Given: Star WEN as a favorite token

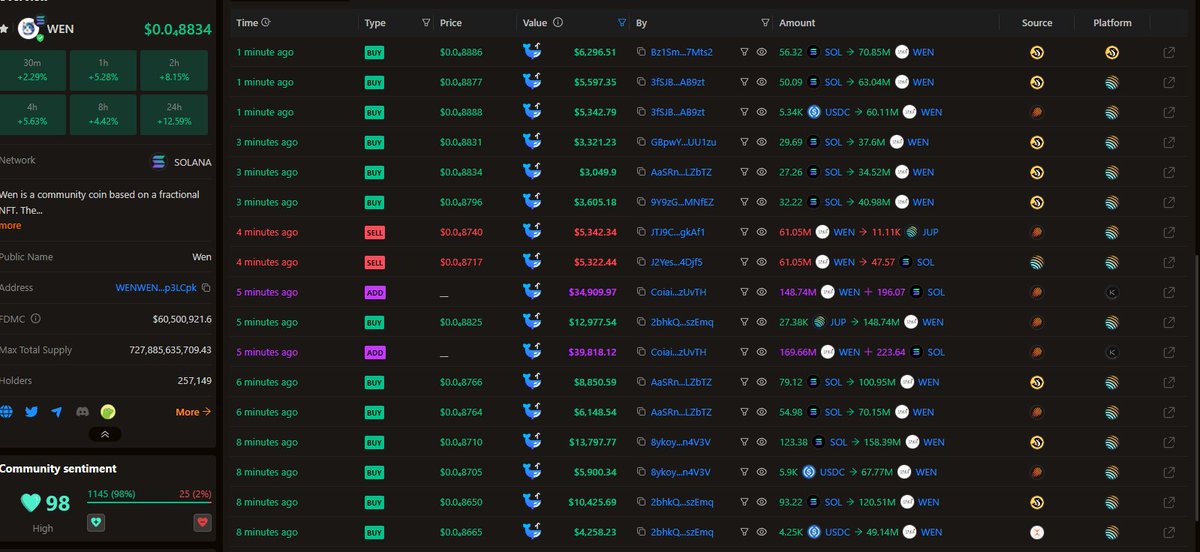Looking at the screenshot, I should click(x=4, y=29).
